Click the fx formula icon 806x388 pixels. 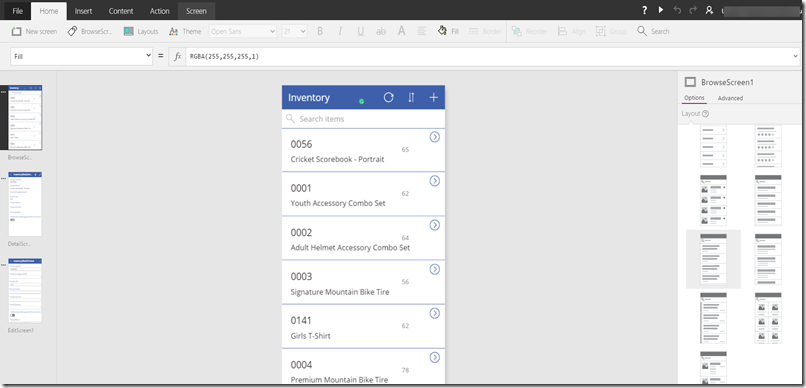(x=177, y=57)
